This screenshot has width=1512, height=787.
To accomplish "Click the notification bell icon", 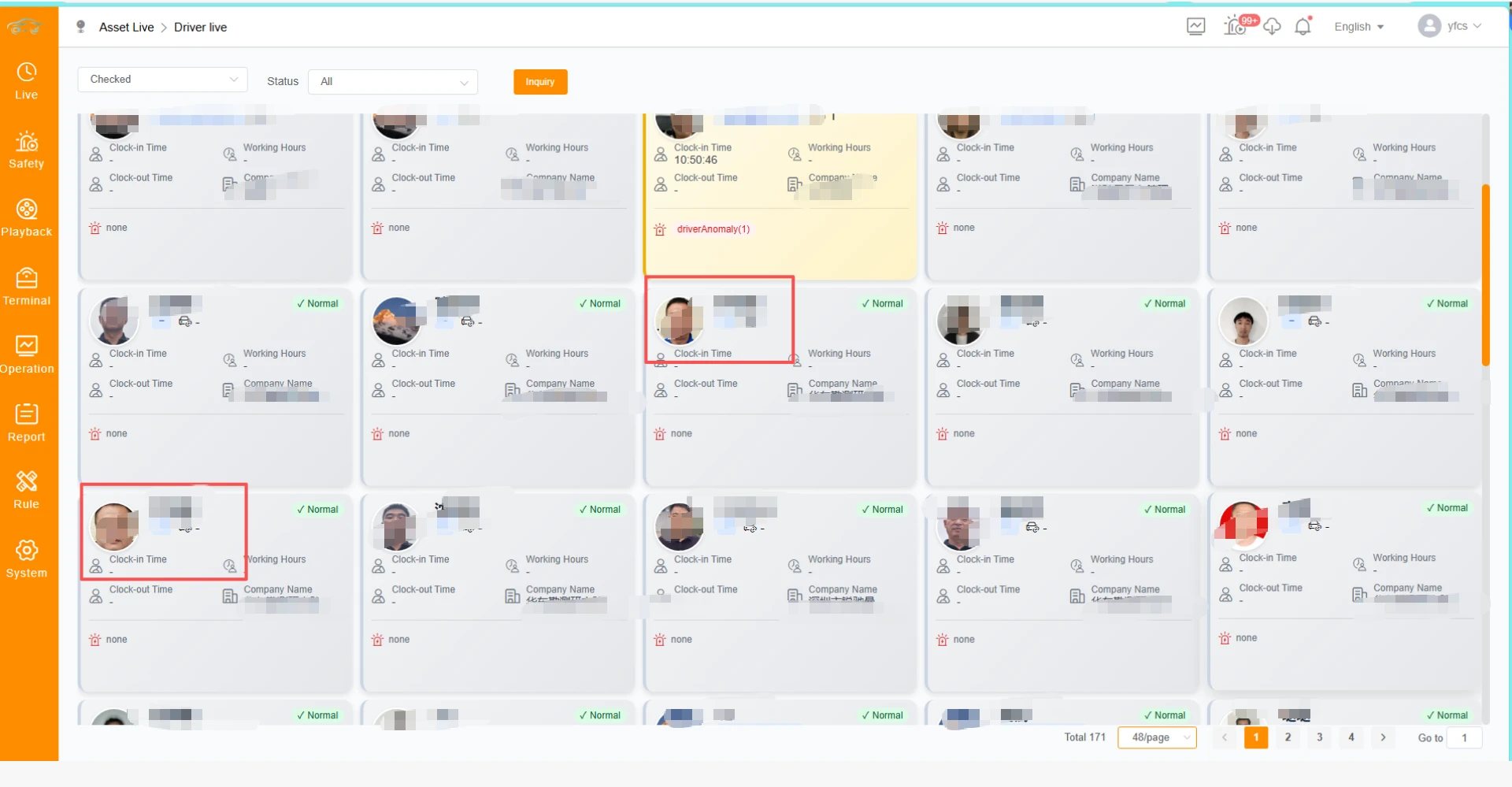I will coord(1303,27).
